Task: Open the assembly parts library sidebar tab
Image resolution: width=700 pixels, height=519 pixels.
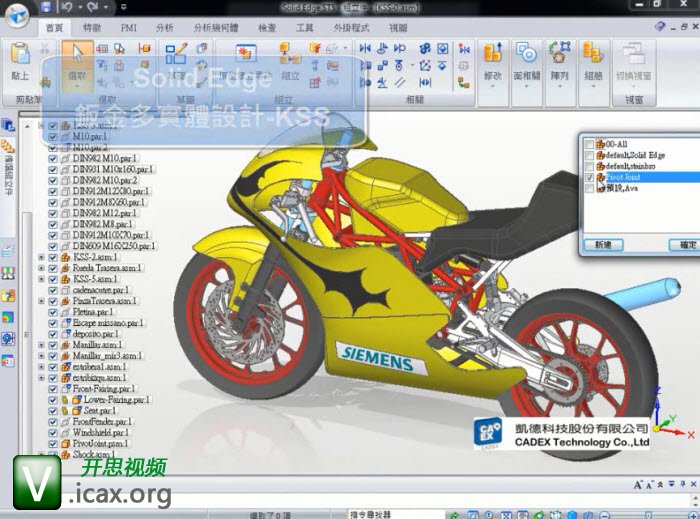Action: pyautogui.click(x=8, y=166)
